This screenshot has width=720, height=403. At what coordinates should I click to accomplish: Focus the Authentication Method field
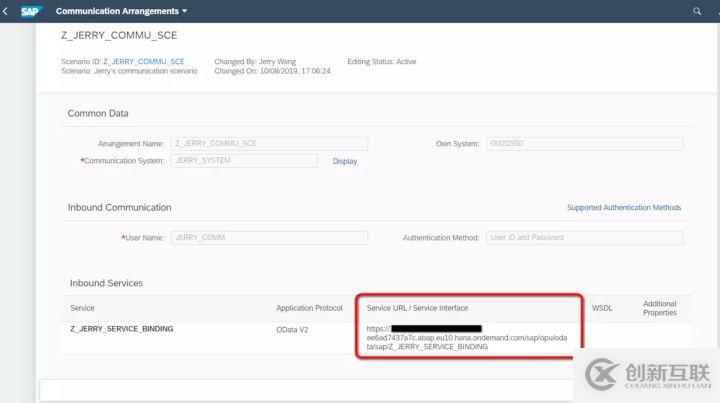[x=585, y=238]
